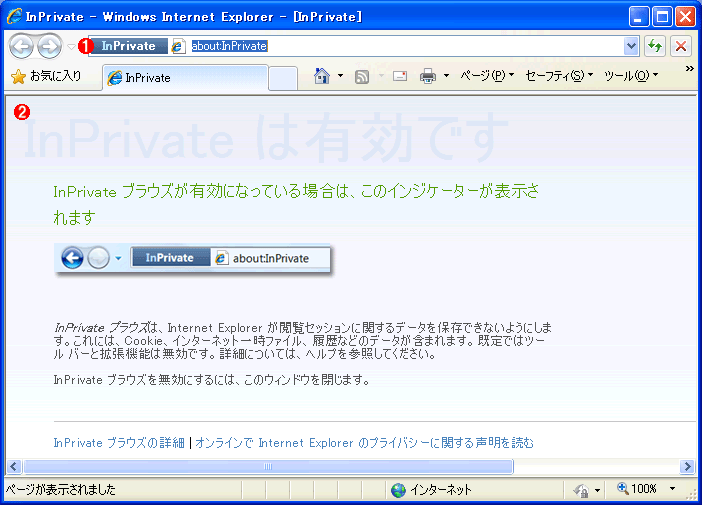Expand the zoom level dropdown arrow

pyautogui.click(x=672, y=488)
